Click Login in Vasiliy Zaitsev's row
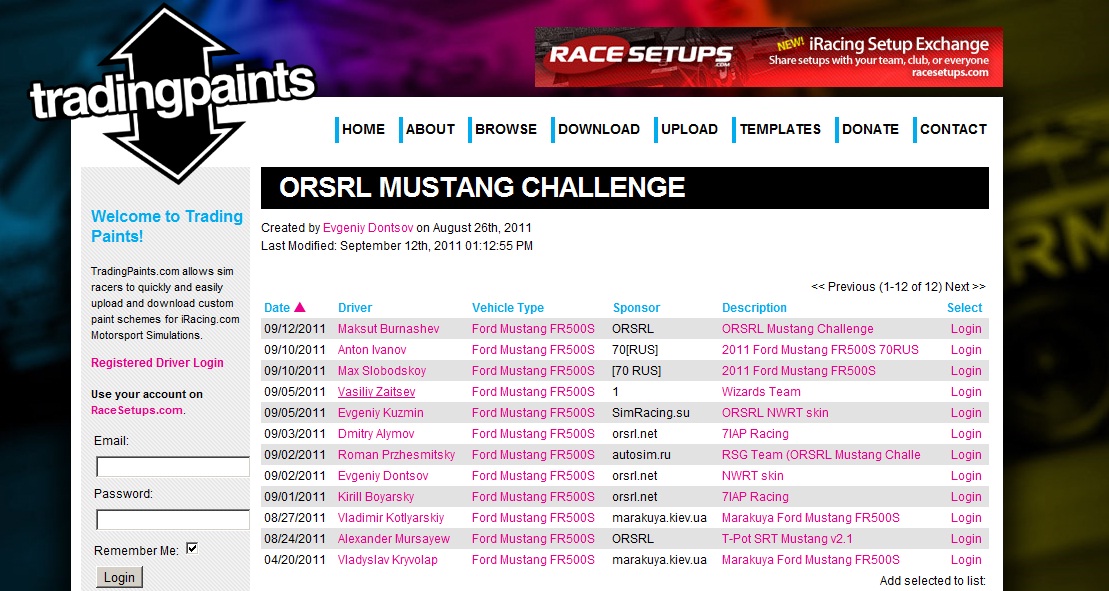Screen dimensions: 1109x591 (966, 392)
